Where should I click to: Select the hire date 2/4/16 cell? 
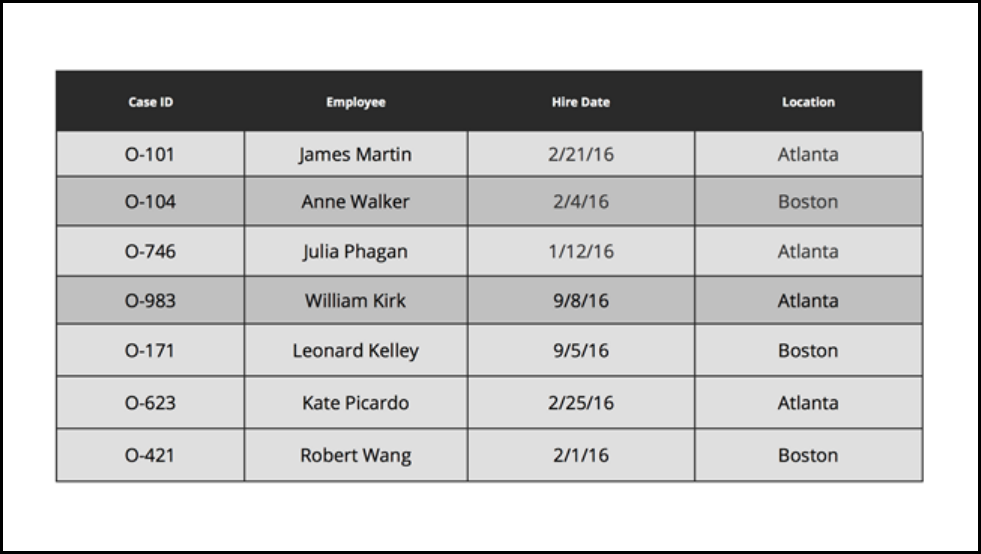pyautogui.click(x=580, y=201)
